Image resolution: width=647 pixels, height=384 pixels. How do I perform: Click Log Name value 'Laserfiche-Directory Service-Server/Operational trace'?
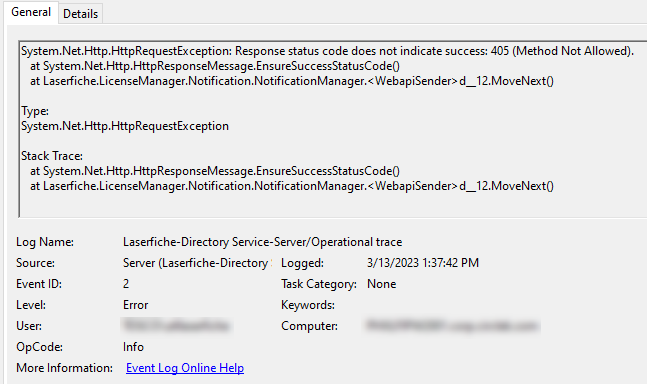[262, 242]
